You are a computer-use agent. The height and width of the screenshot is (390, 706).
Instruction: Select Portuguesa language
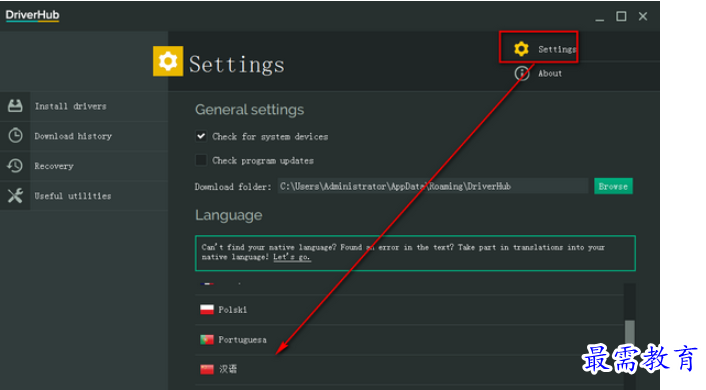click(242, 340)
